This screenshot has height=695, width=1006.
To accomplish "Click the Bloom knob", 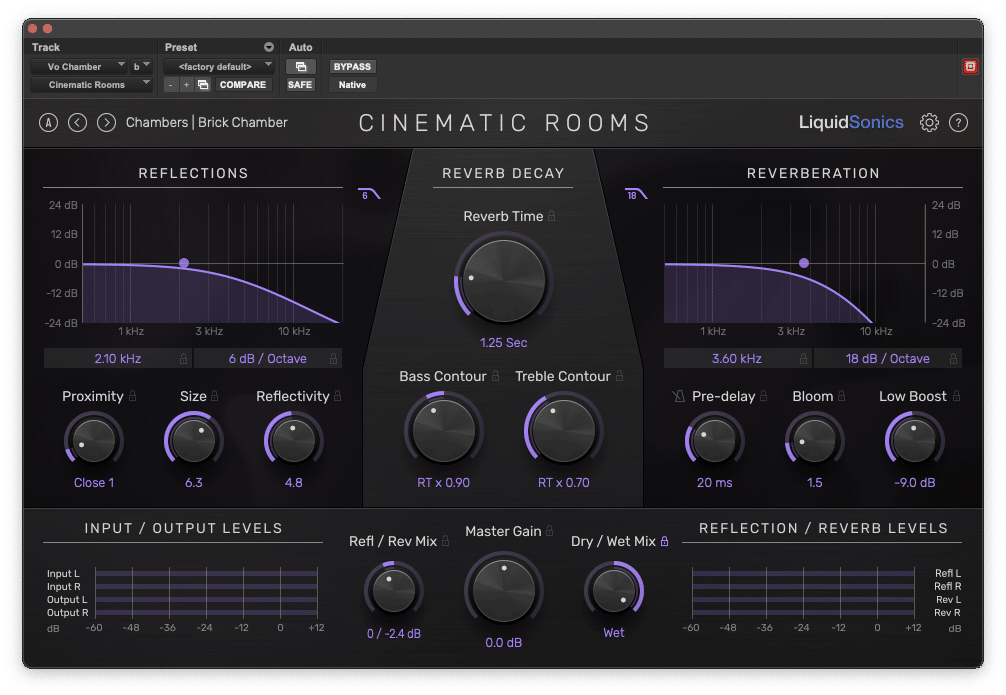I will 814,441.
